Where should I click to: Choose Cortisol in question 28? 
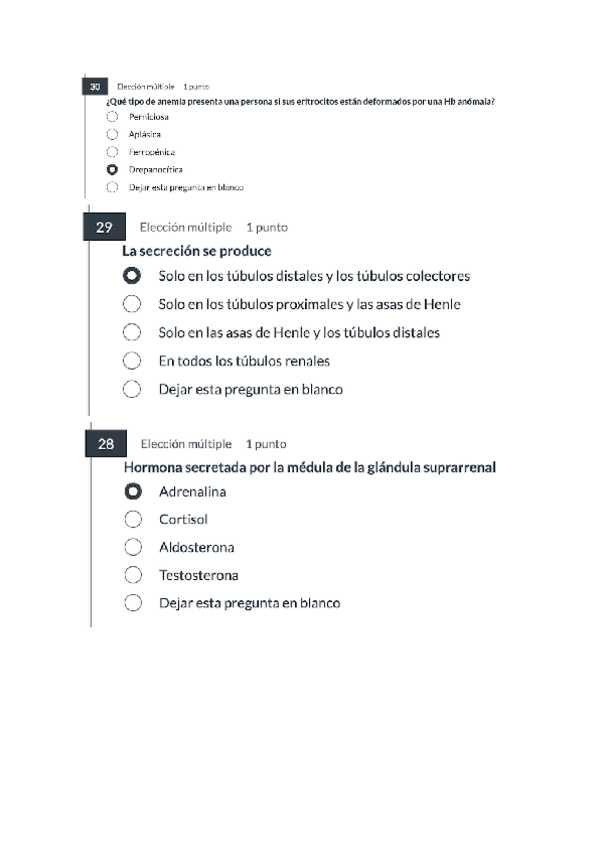tap(131, 519)
